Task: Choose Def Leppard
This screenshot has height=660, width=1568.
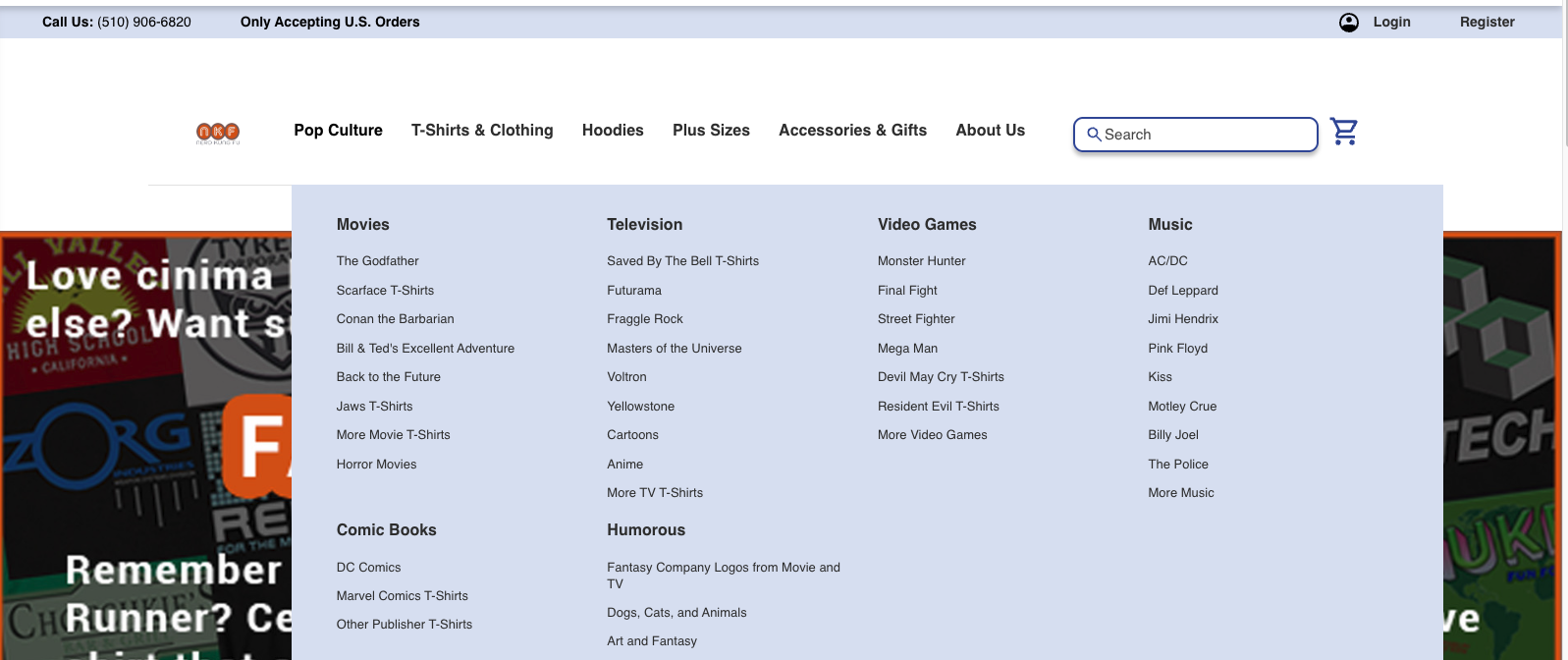Action: point(1183,291)
